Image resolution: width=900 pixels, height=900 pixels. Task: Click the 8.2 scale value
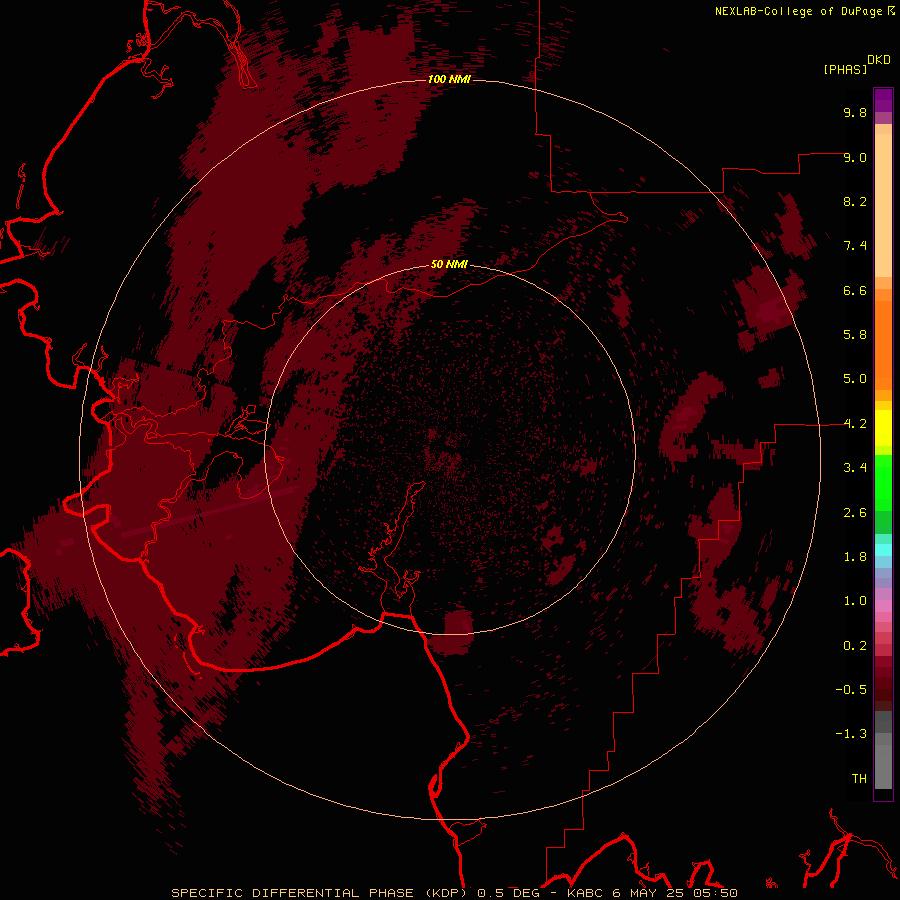[855, 201]
